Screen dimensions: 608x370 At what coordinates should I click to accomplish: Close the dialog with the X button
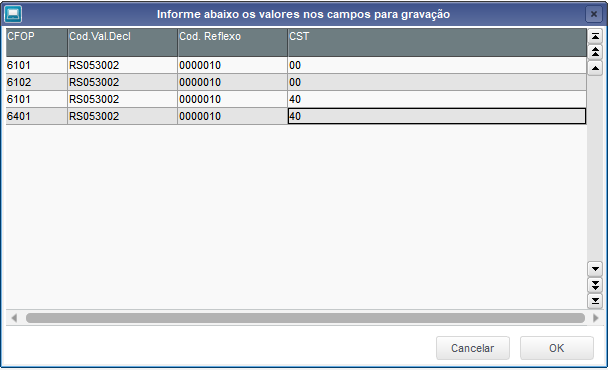click(x=594, y=14)
